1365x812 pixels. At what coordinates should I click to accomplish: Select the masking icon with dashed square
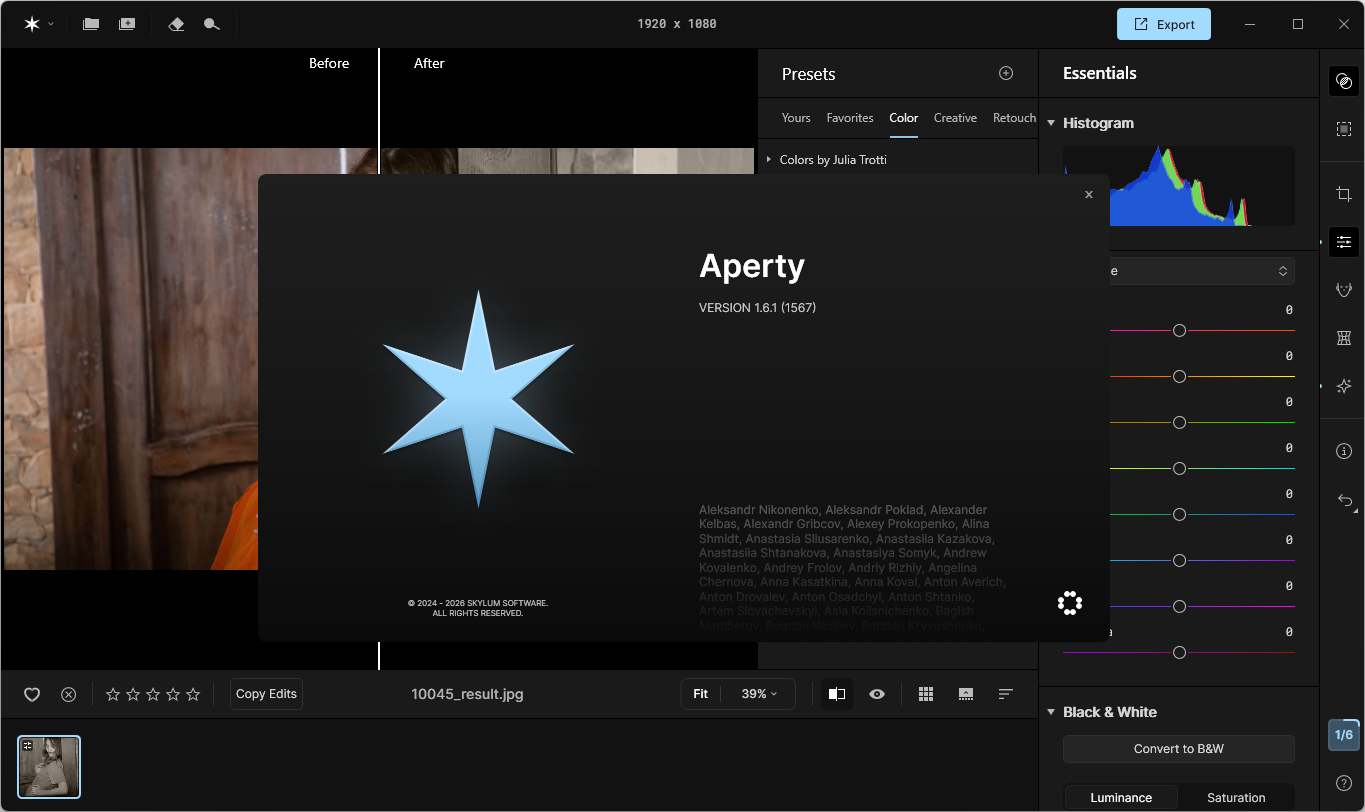click(1344, 129)
